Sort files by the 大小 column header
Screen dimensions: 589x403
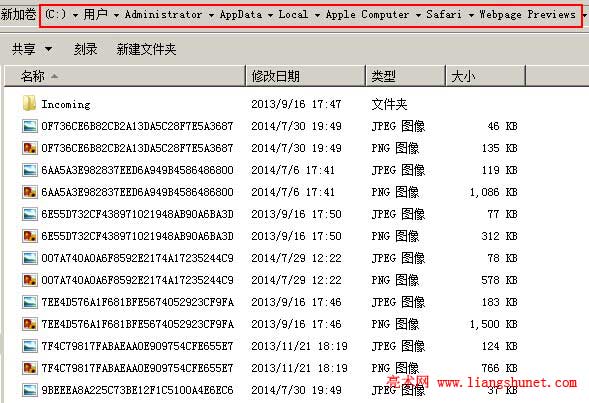485,76
